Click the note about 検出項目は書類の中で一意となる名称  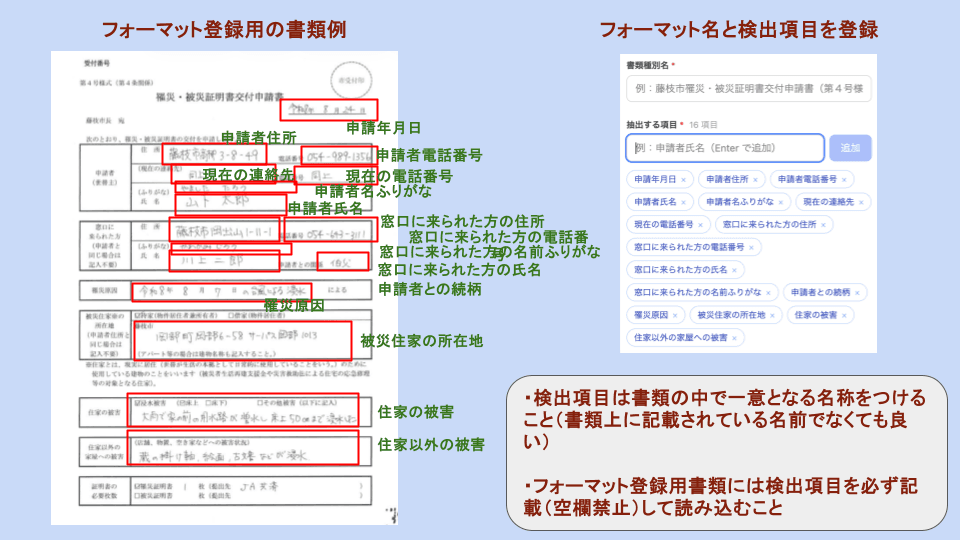724,420
